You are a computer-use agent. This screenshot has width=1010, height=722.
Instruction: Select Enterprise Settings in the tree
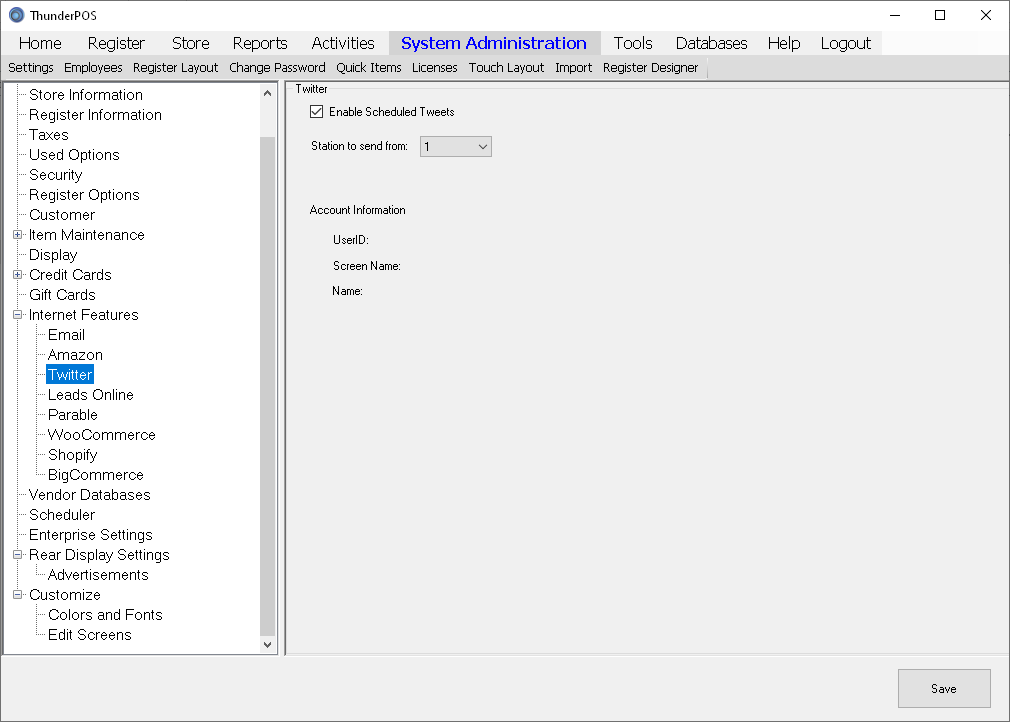point(91,534)
